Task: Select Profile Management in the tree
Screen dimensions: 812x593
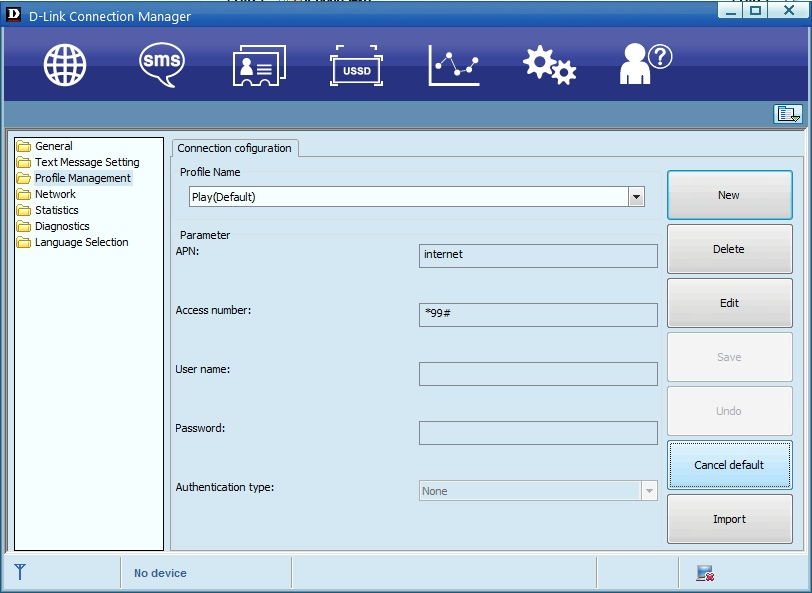Action: tap(83, 178)
